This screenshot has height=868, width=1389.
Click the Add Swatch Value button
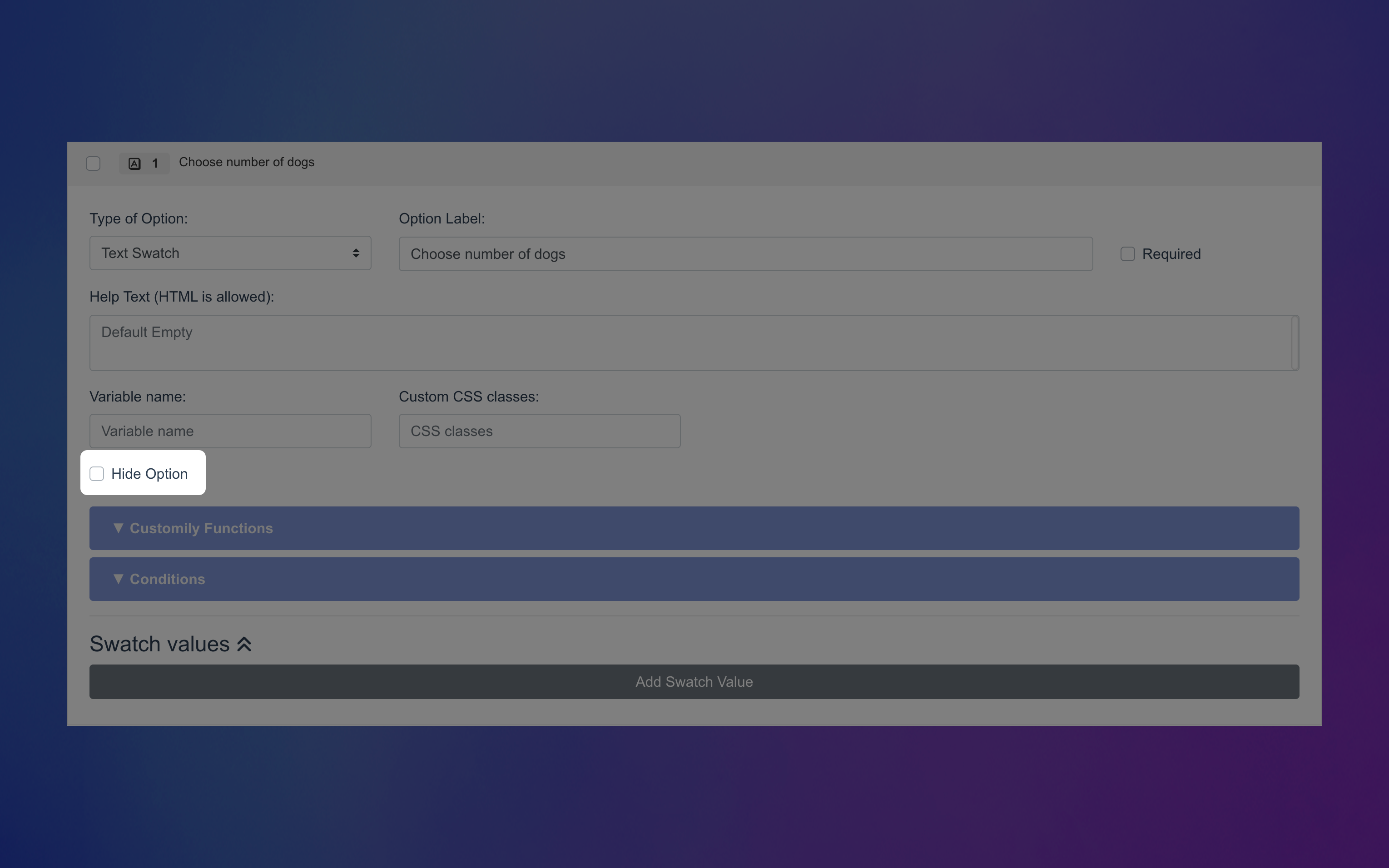coord(693,682)
